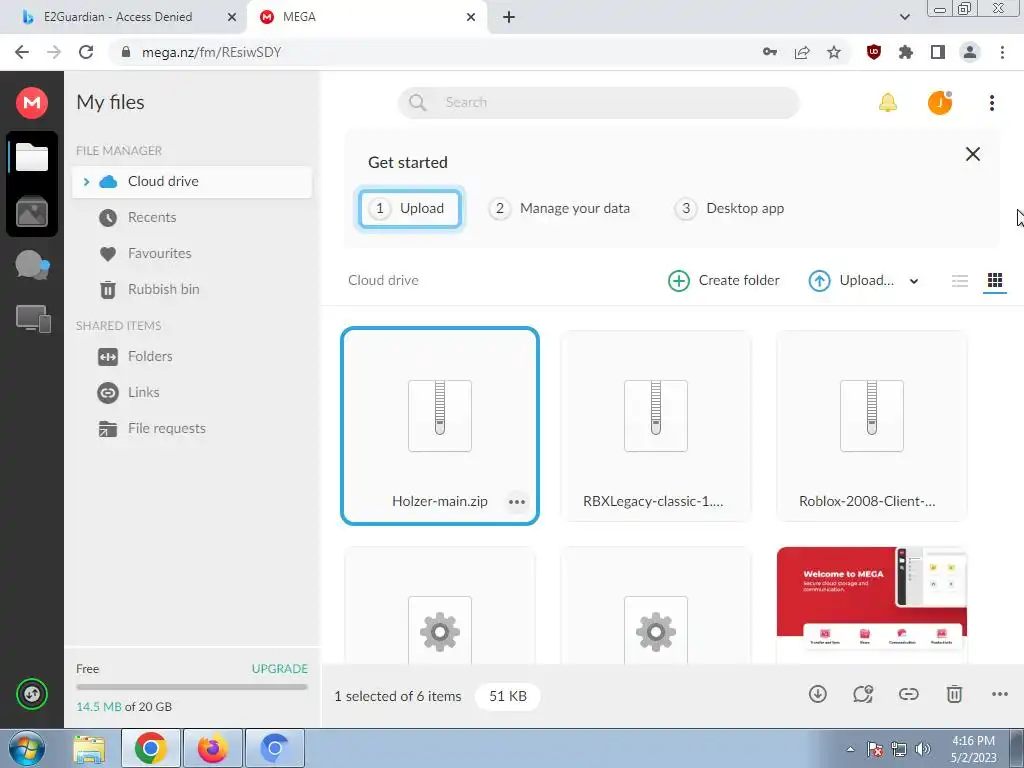
Task: Click the UPGRADE link
Action: pos(280,669)
